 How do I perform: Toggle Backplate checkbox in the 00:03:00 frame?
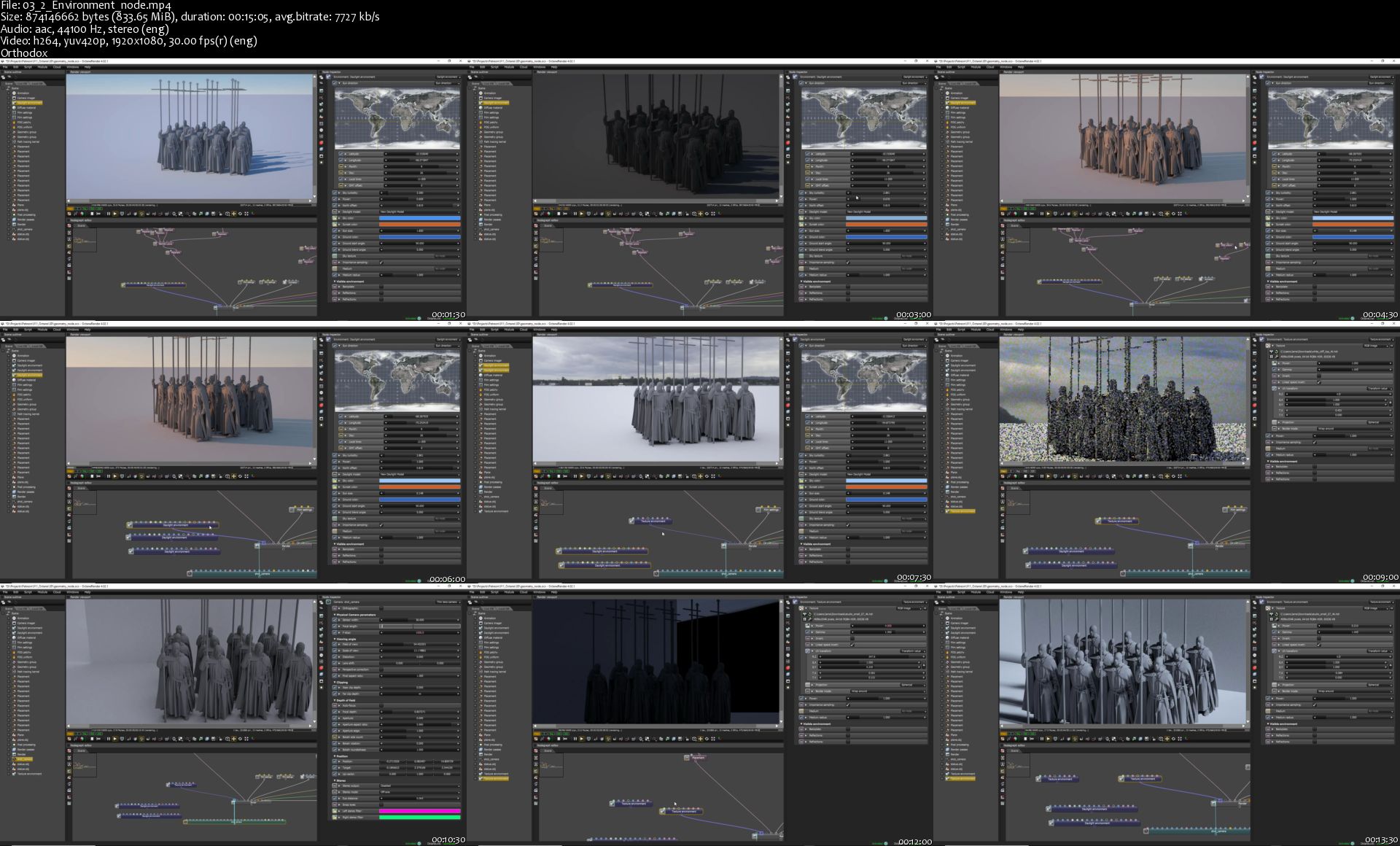pyautogui.click(x=848, y=287)
